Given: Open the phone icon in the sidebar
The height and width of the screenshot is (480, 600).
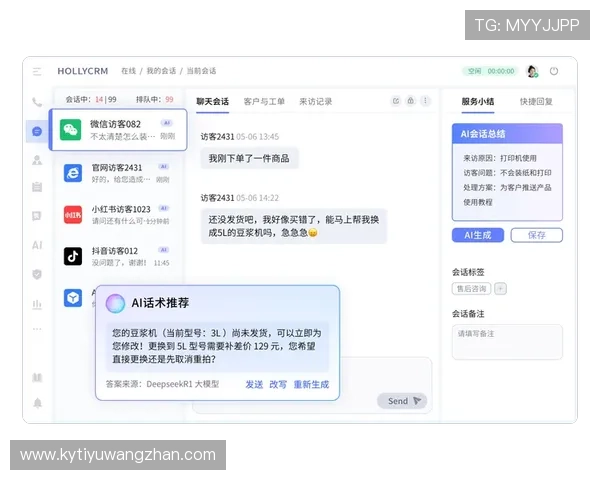Looking at the screenshot, I should [x=37, y=102].
